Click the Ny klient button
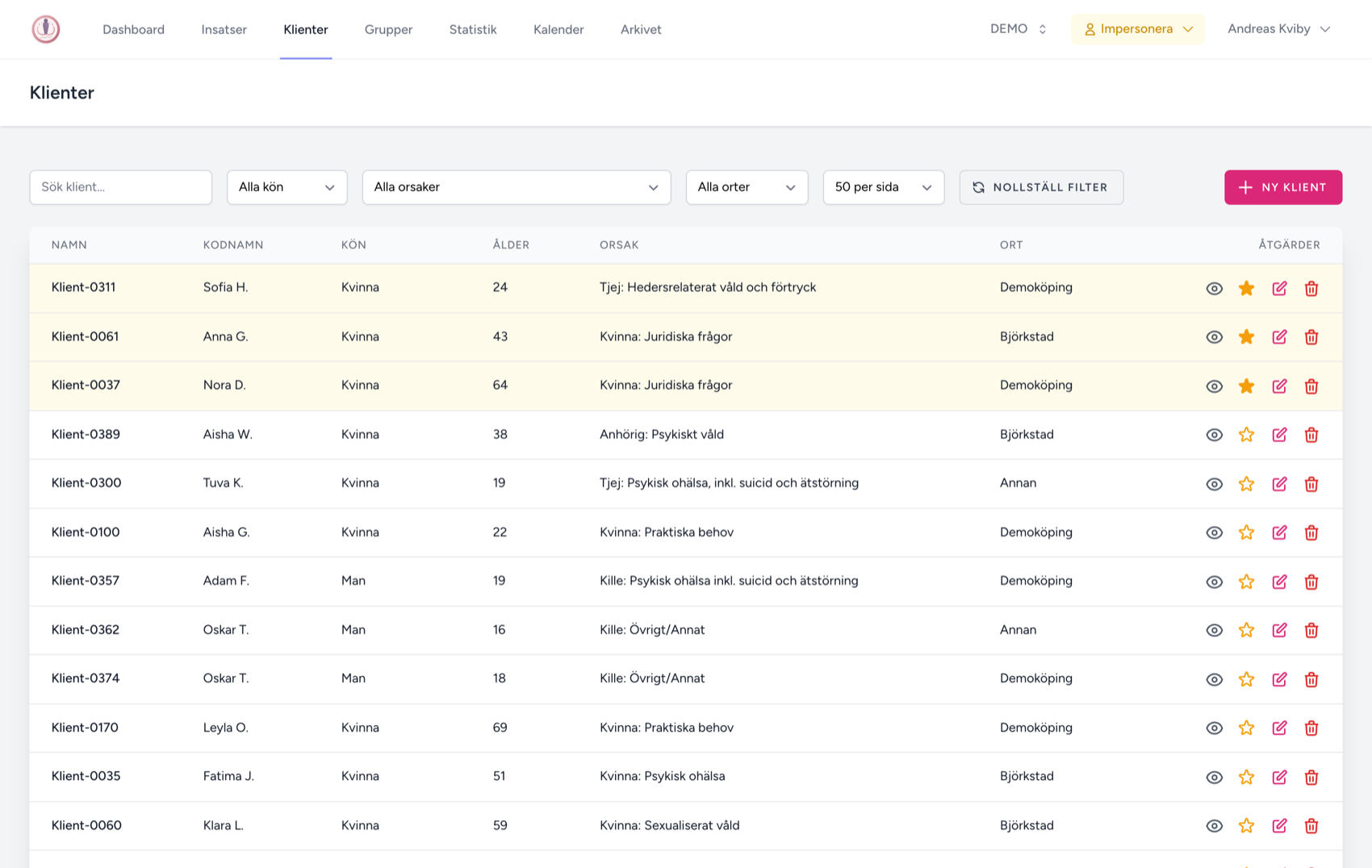 1283,187
